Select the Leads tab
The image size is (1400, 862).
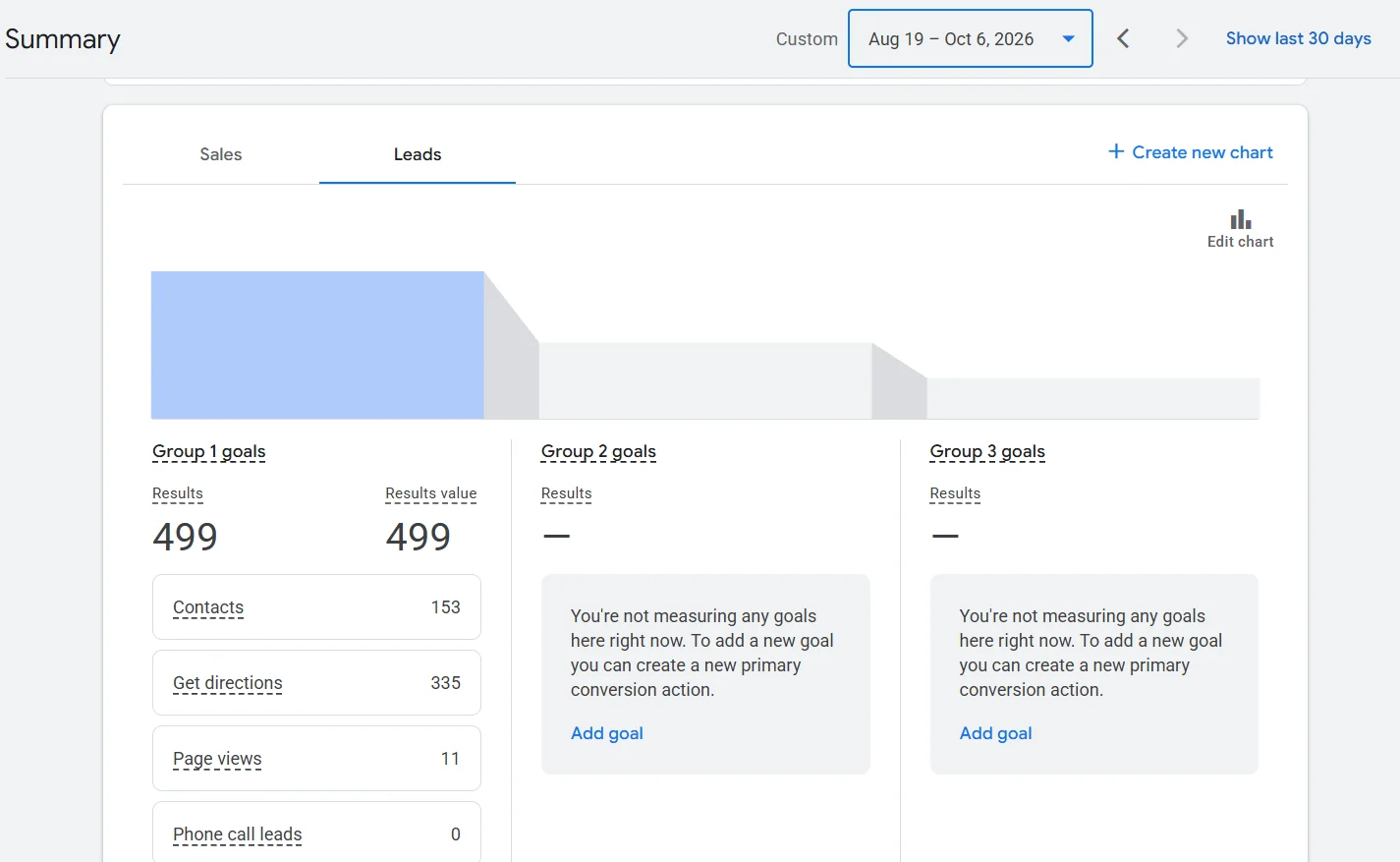coord(418,154)
